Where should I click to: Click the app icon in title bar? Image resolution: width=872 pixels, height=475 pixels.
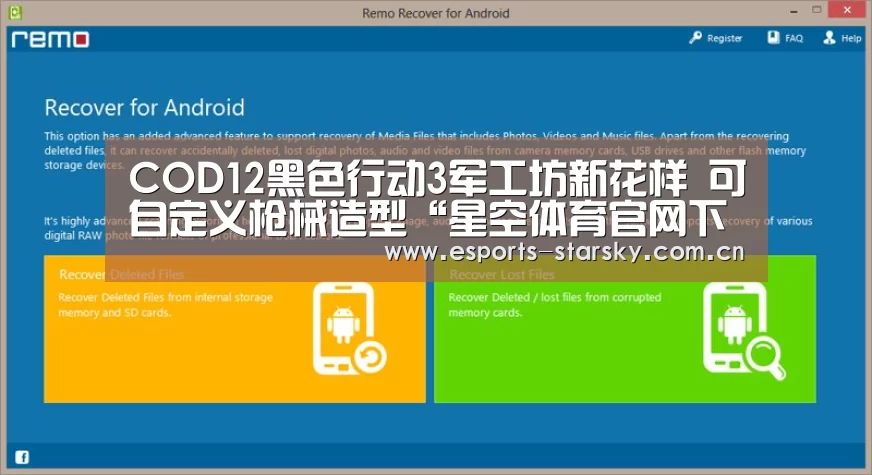[15, 12]
